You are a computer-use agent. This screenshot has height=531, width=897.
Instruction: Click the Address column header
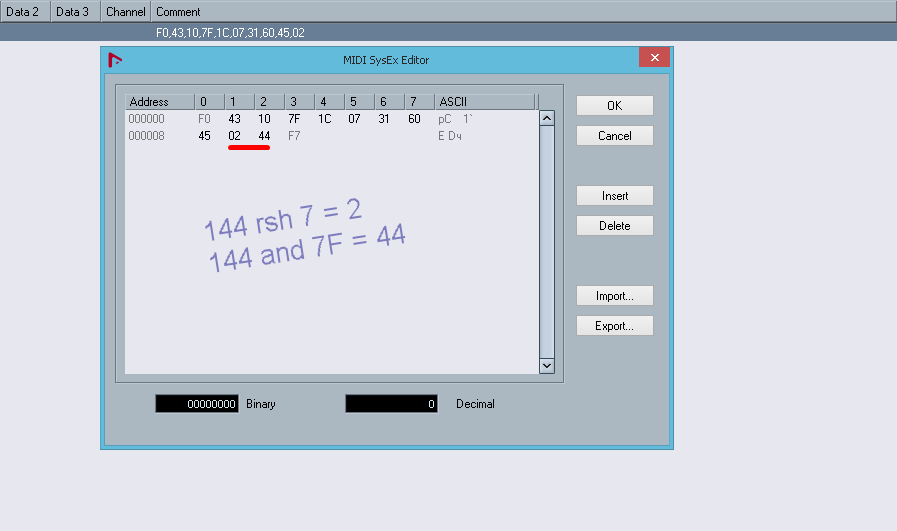pyautogui.click(x=160, y=102)
